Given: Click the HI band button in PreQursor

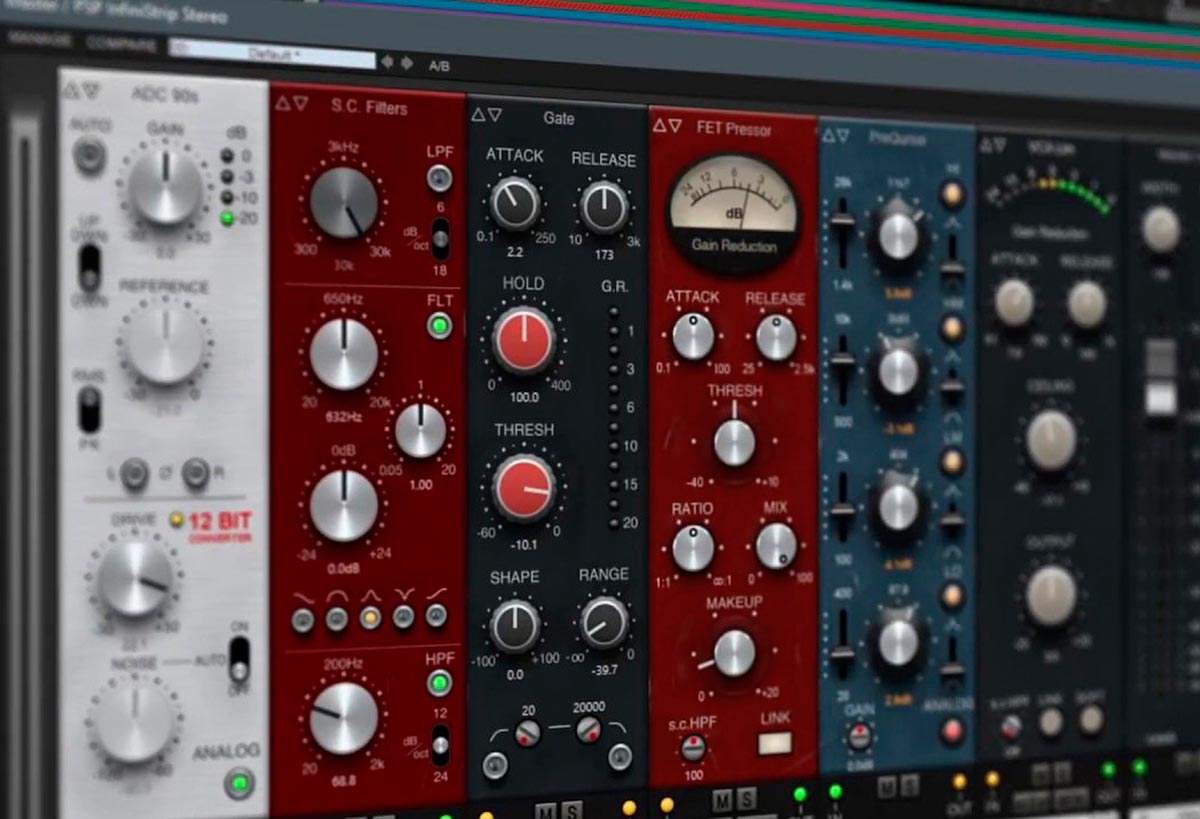Looking at the screenshot, I should point(953,195).
